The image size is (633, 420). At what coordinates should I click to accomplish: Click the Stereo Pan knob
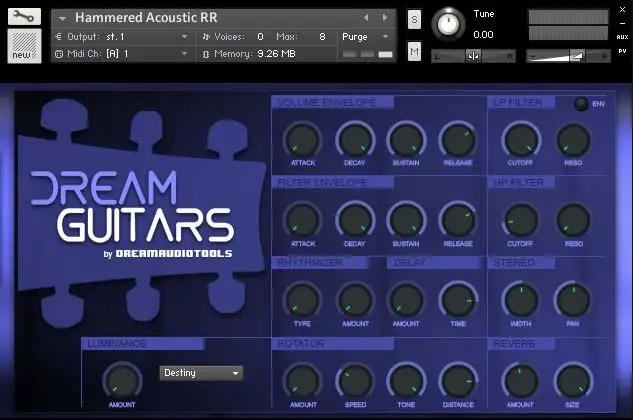tap(573, 301)
